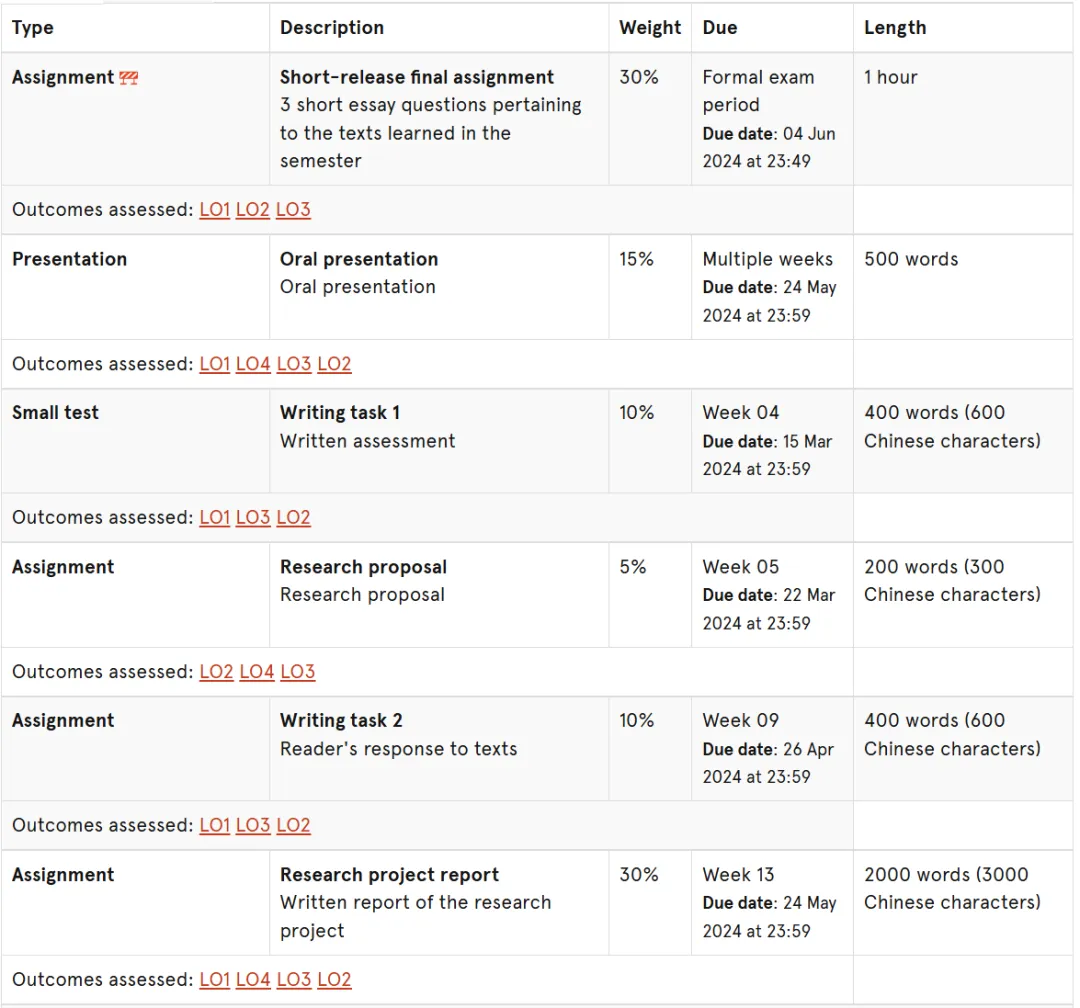Image resolution: width=1080 pixels, height=1008 pixels.
Task: Open LO3 link under Writing task 2
Action: point(253,825)
